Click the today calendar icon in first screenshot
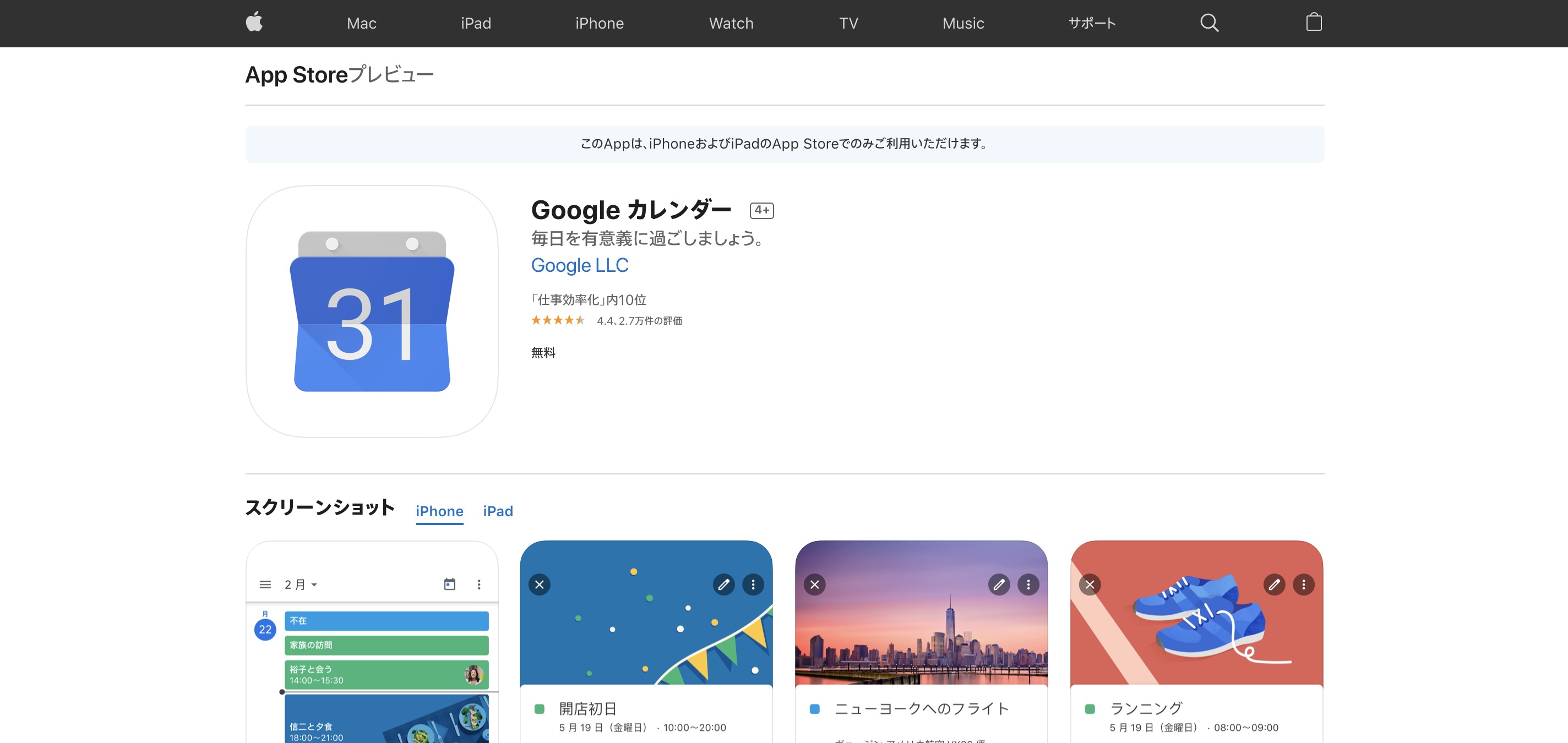Viewport: 1568px width, 743px height. pyautogui.click(x=450, y=584)
